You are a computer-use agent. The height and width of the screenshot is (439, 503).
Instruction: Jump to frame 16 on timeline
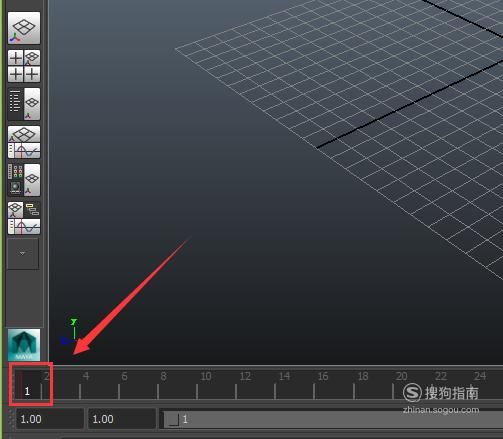323,376
